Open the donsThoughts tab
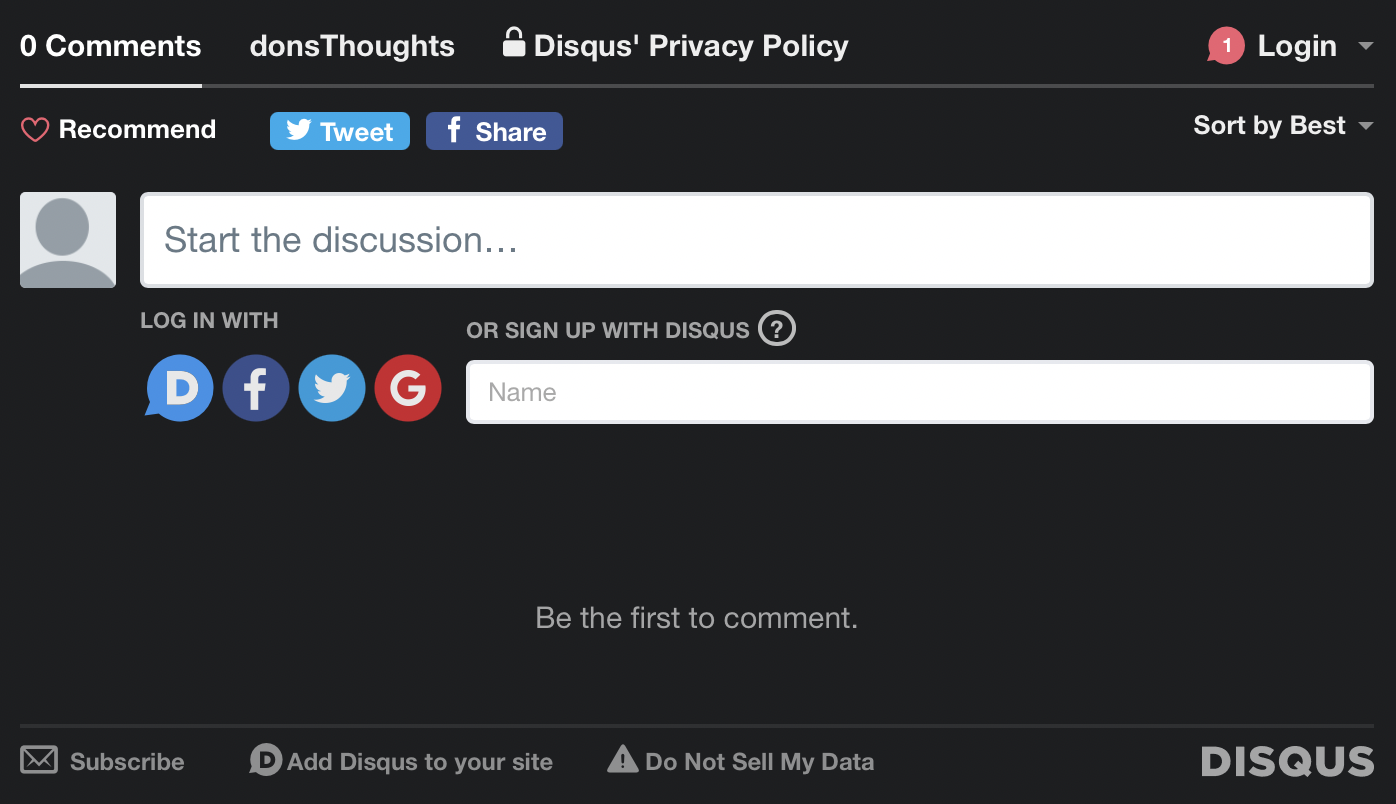 [352, 46]
